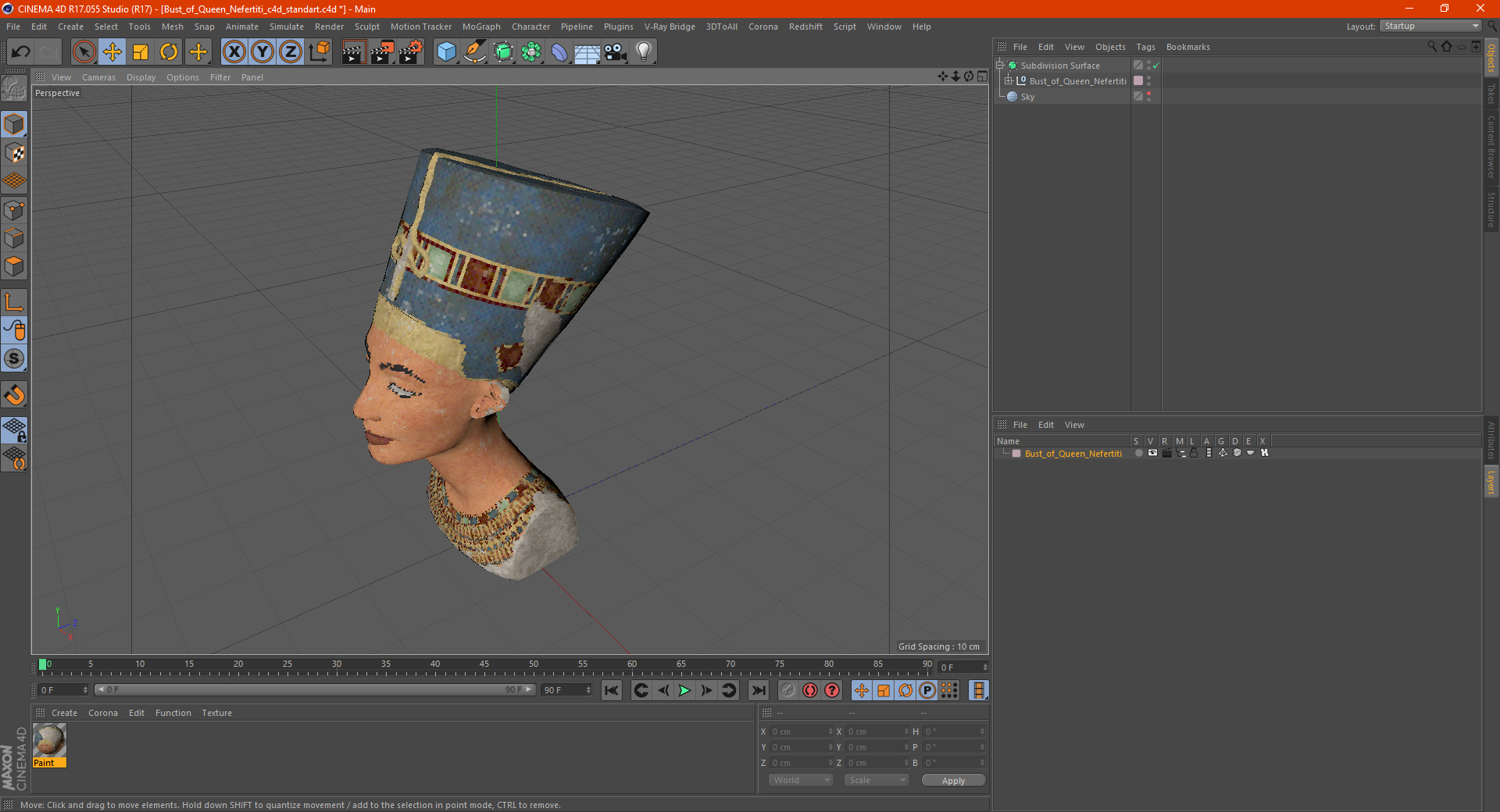The height and width of the screenshot is (812, 1500).
Task: Click timeline frame 45 marker
Action: (x=484, y=665)
